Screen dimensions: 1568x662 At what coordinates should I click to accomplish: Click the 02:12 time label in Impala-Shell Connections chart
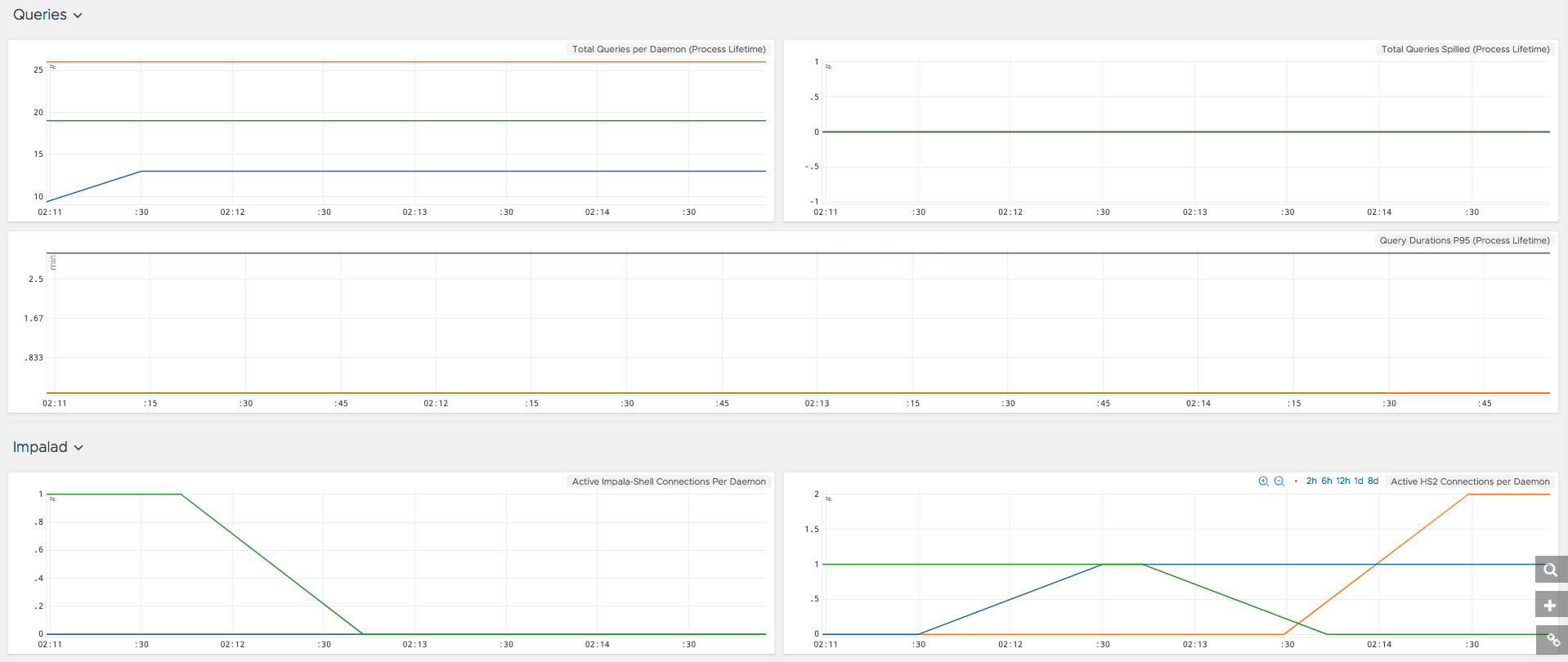pos(232,645)
